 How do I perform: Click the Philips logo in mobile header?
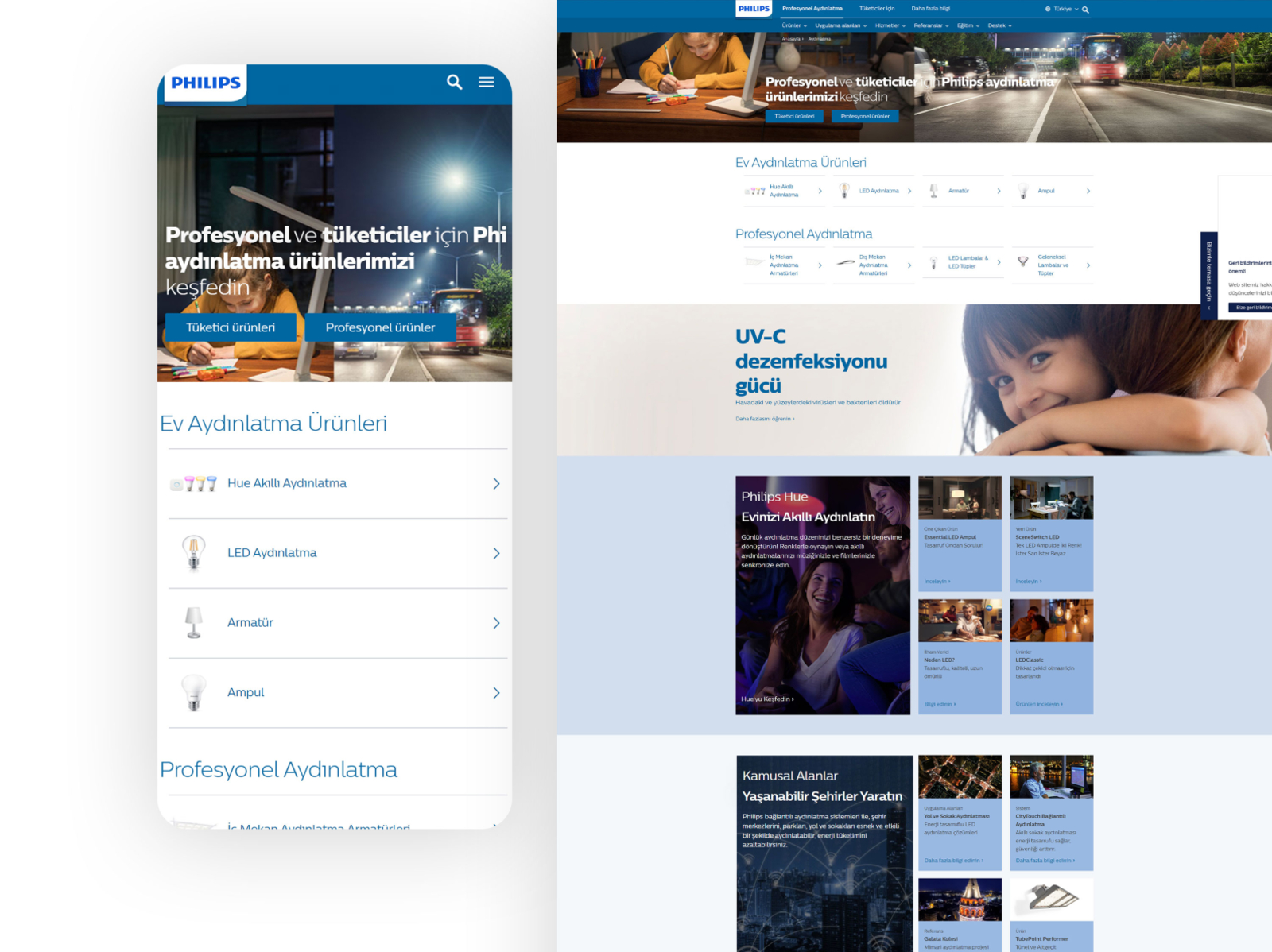[x=206, y=83]
